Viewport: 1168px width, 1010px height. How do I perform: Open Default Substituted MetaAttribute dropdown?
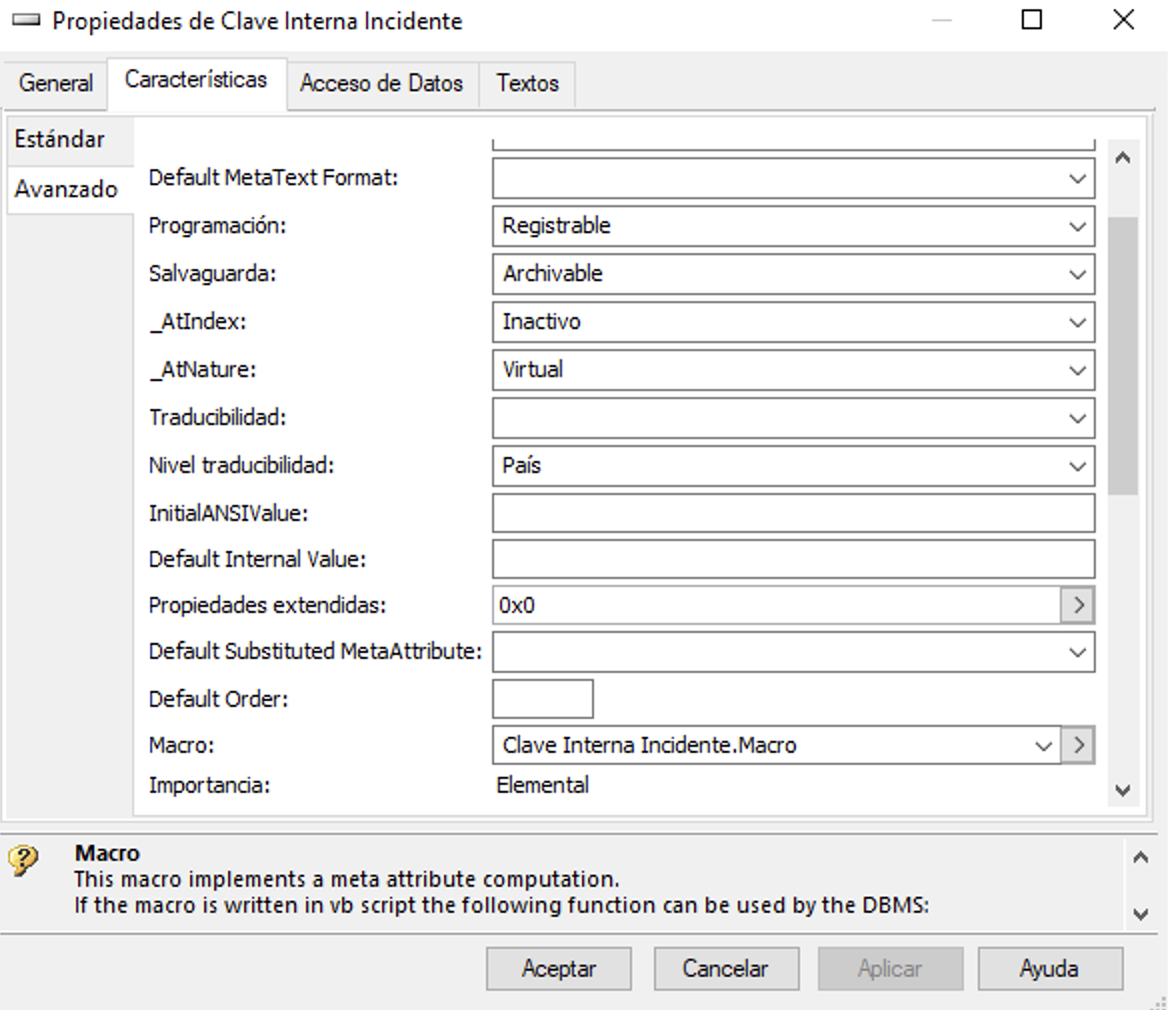coord(1077,652)
